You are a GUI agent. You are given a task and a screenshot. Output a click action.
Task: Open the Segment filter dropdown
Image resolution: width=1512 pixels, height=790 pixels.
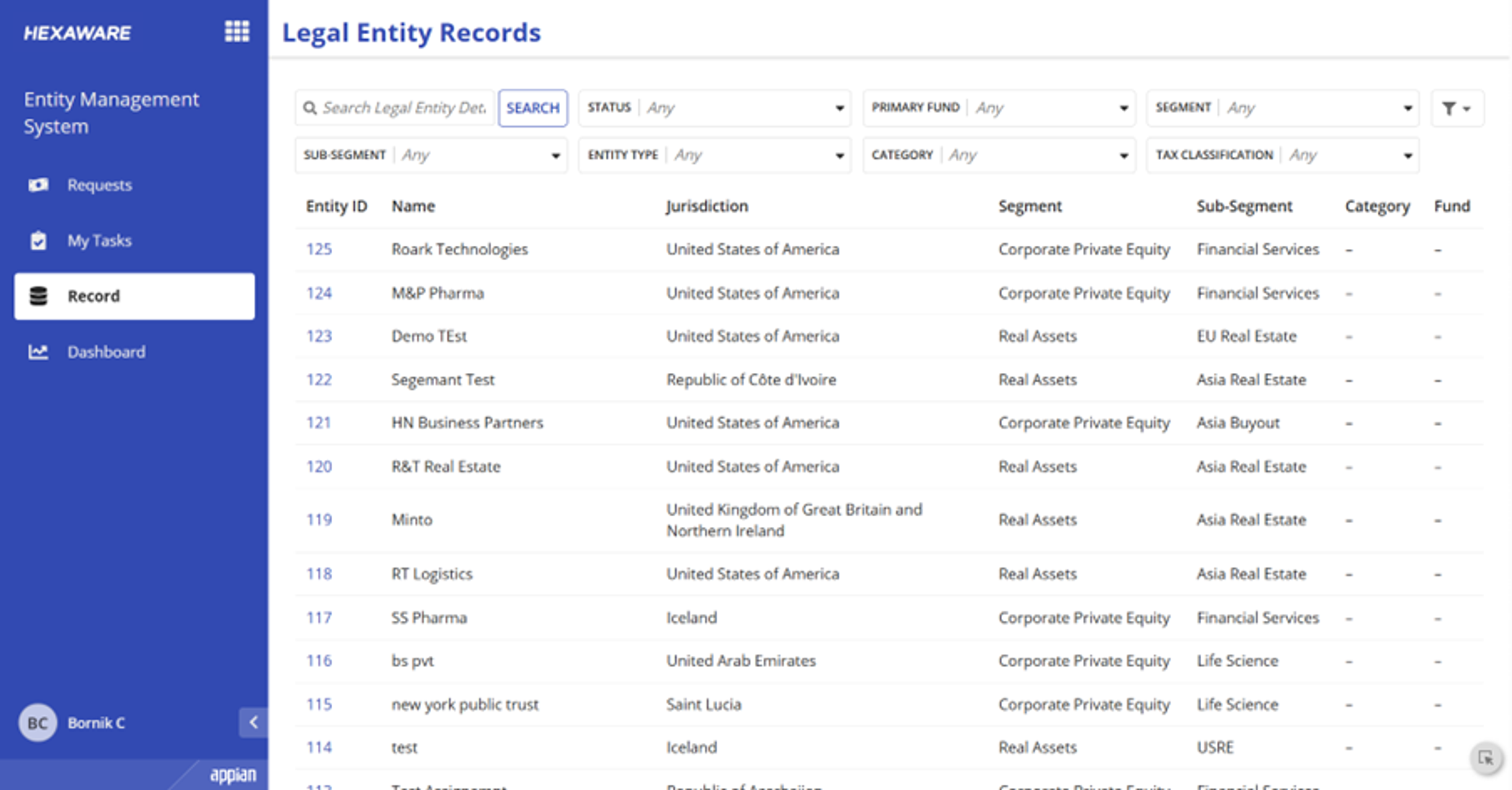point(1282,108)
